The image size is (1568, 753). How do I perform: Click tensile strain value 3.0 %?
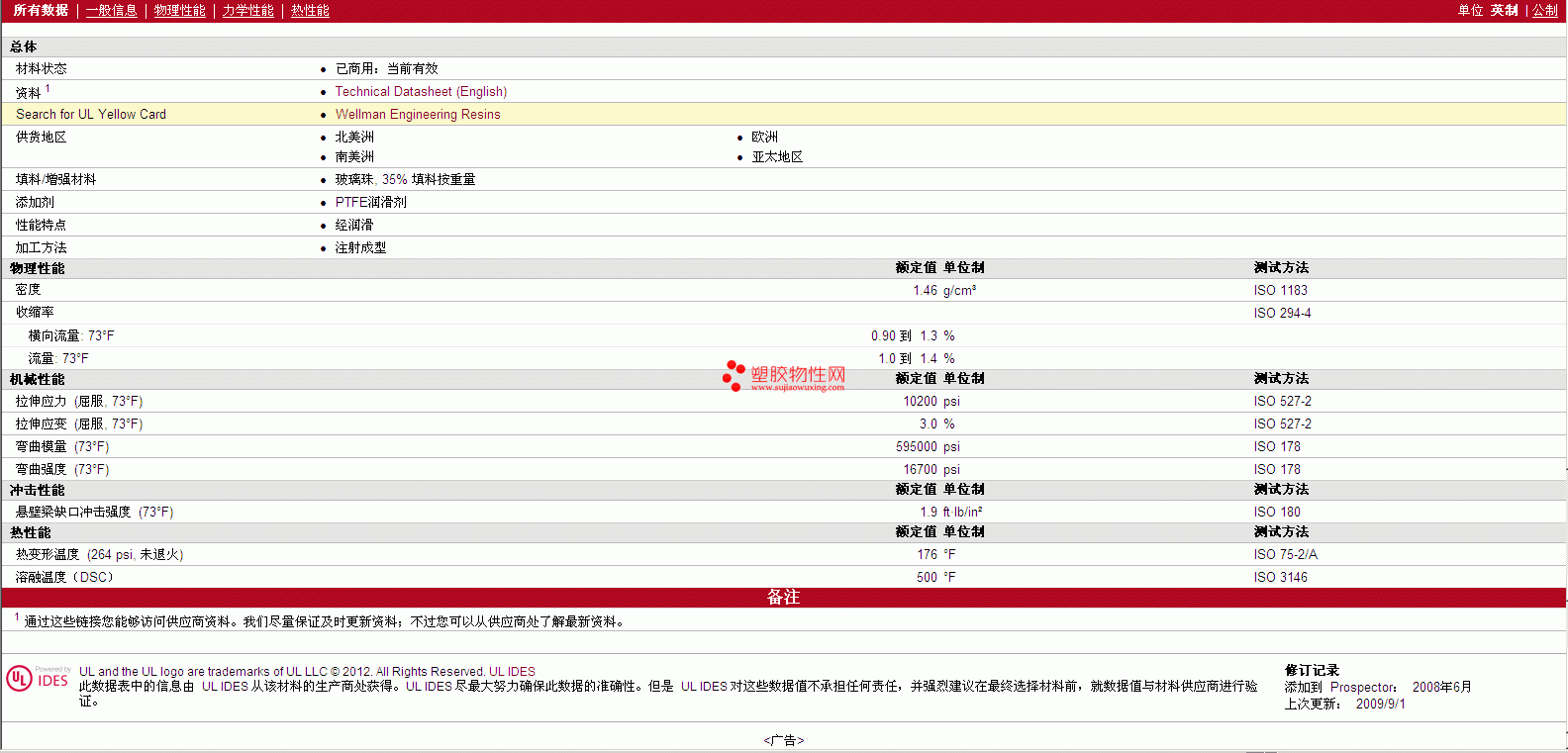click(x=937, y=424)
